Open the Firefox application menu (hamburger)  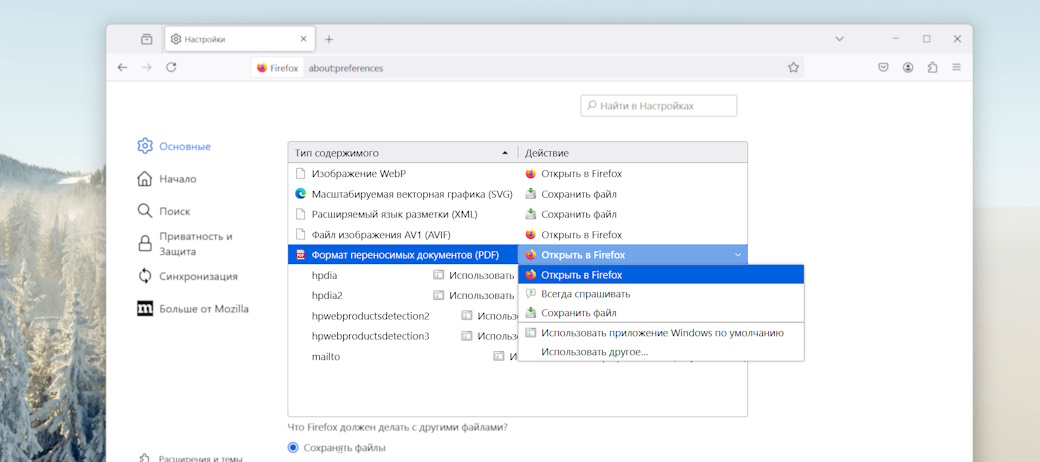pos(956,67)
